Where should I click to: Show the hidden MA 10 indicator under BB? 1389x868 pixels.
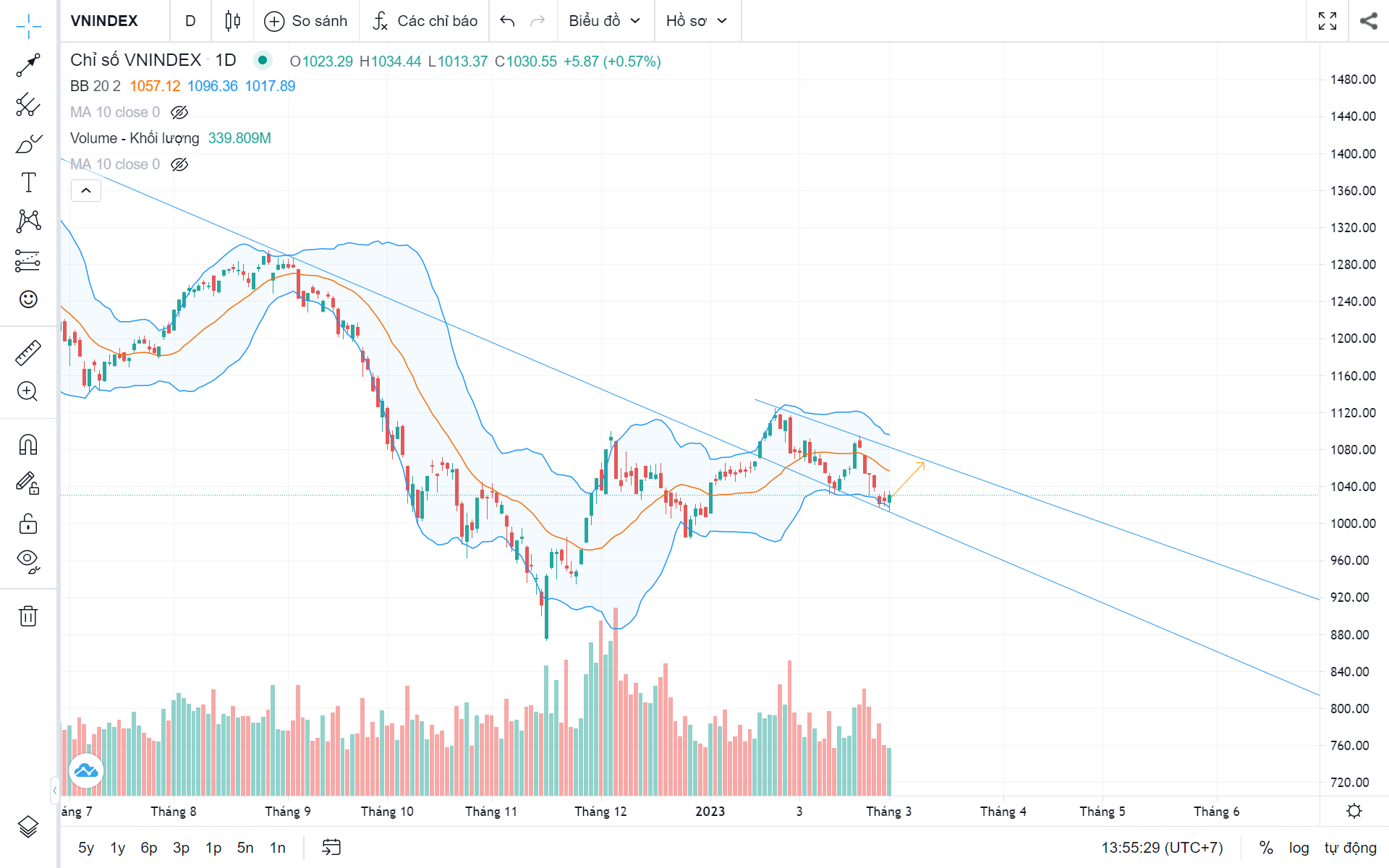179,112
